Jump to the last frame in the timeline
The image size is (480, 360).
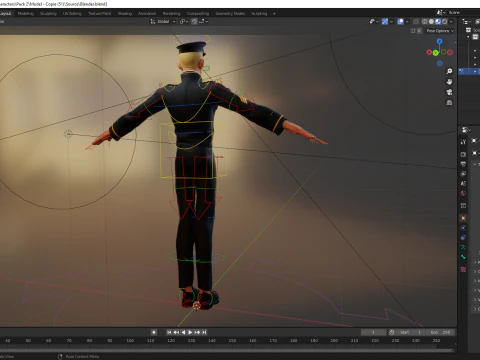(x=204, y=332)
